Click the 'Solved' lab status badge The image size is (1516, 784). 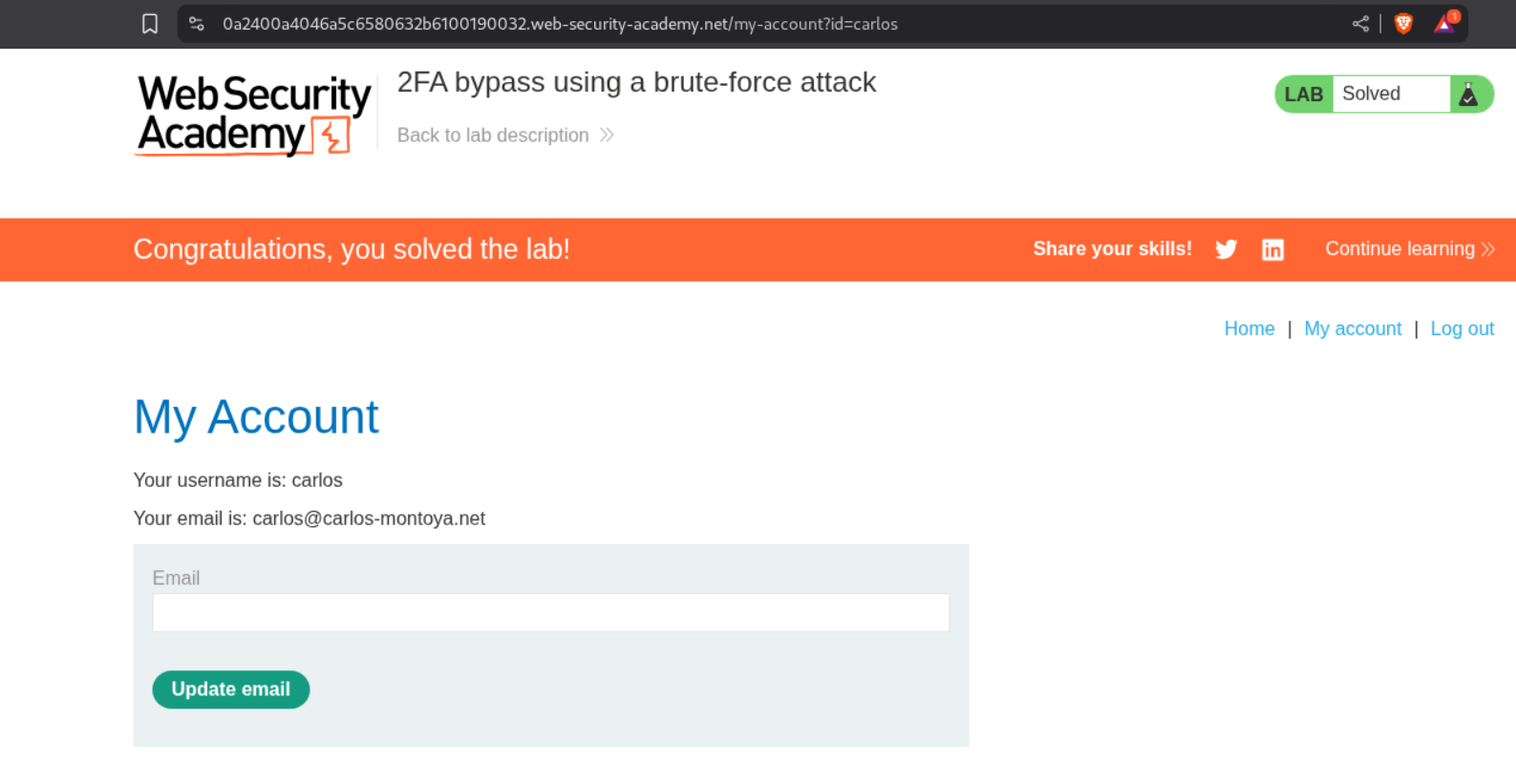click(x=1371, y=94)
